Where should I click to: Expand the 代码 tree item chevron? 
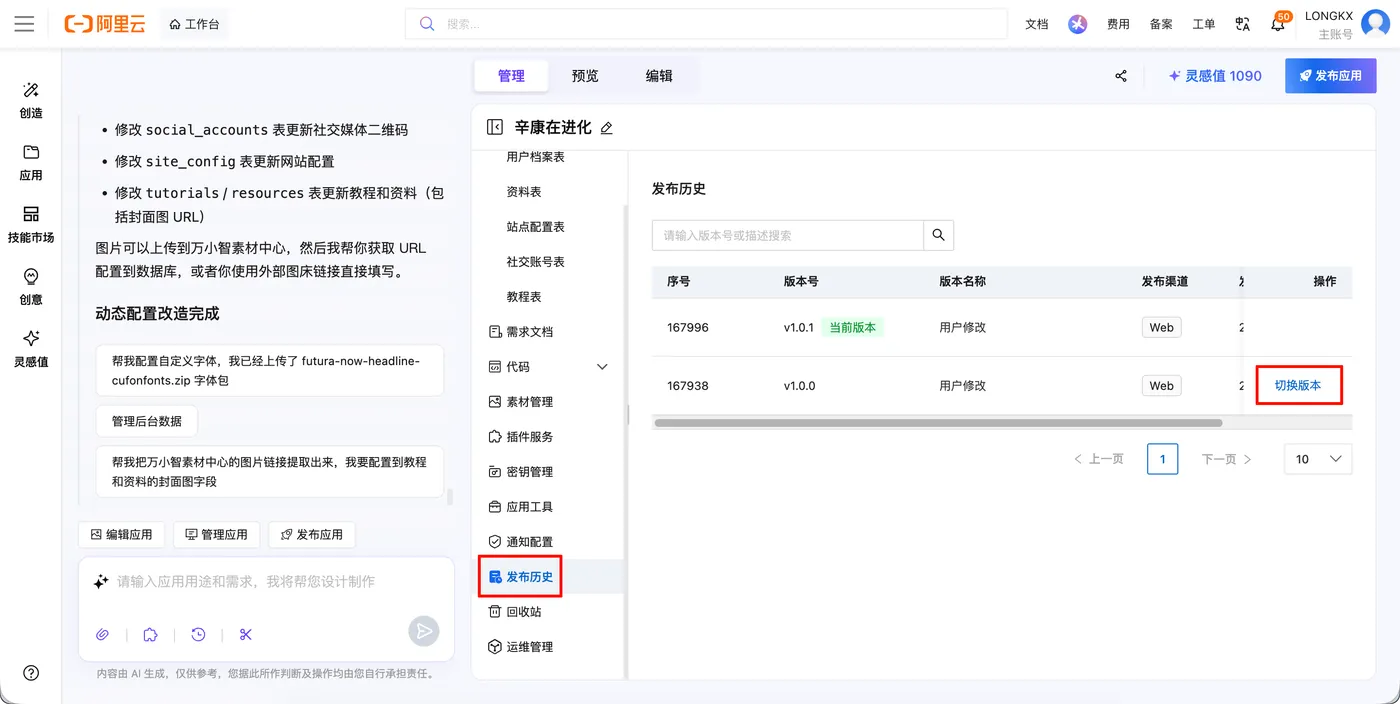pos(602,367)
